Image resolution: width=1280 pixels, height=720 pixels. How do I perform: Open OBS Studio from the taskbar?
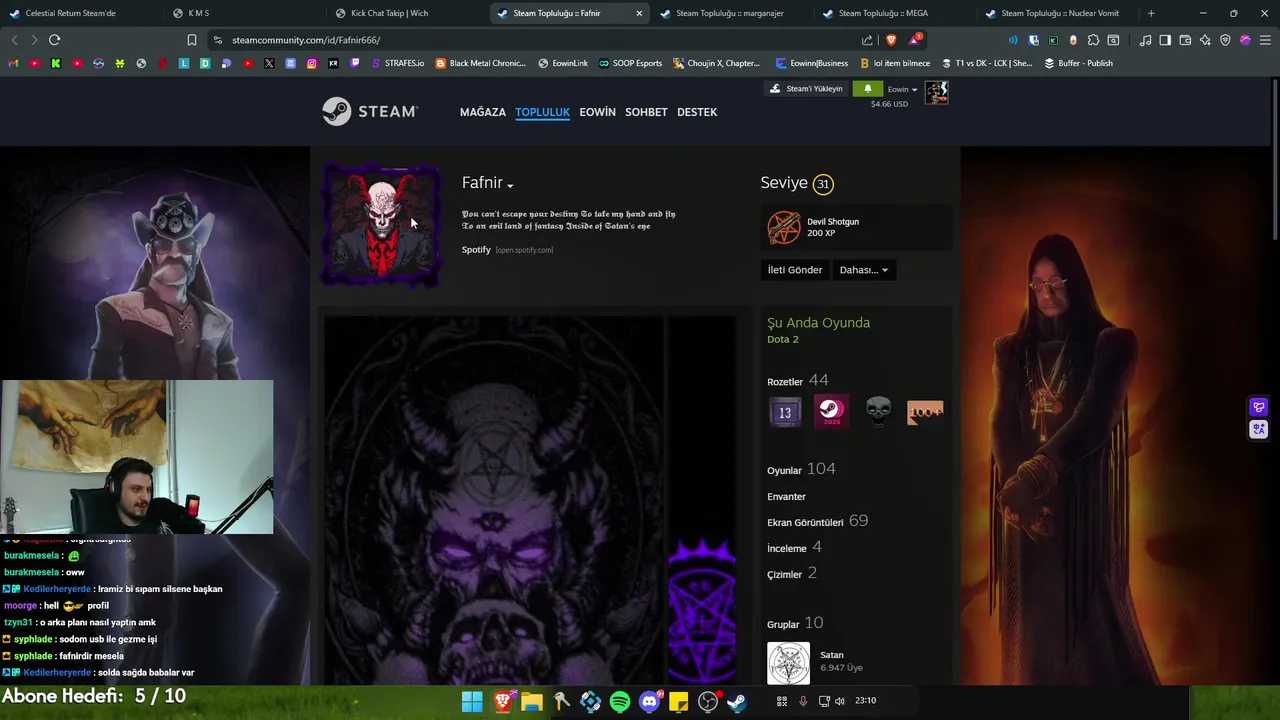pyautogui.click(x=708, y=702)
